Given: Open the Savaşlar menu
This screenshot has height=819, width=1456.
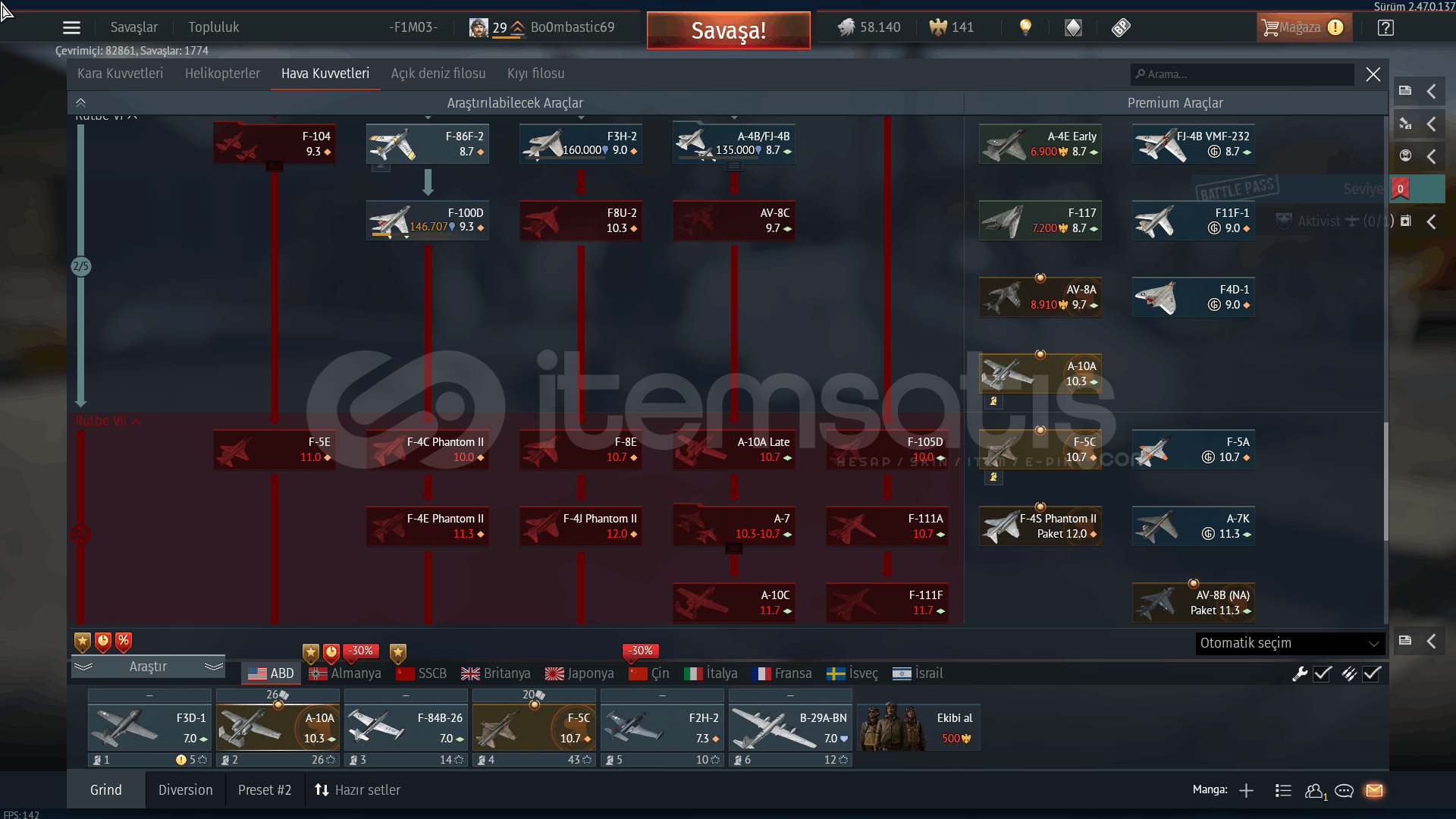Looking at the screenshot, I should pyautogui.click(x=134, y=27).
